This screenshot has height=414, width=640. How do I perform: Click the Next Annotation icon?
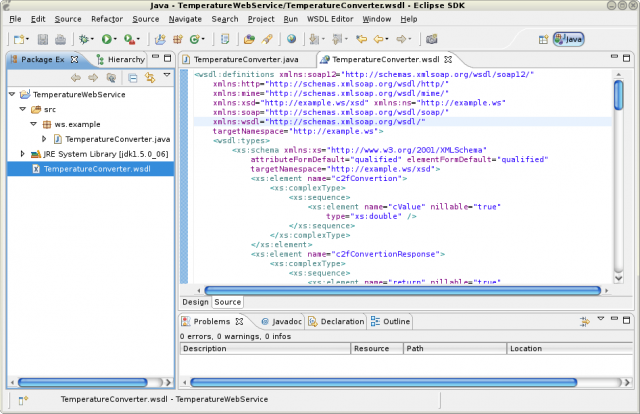(x=314, y=39)
